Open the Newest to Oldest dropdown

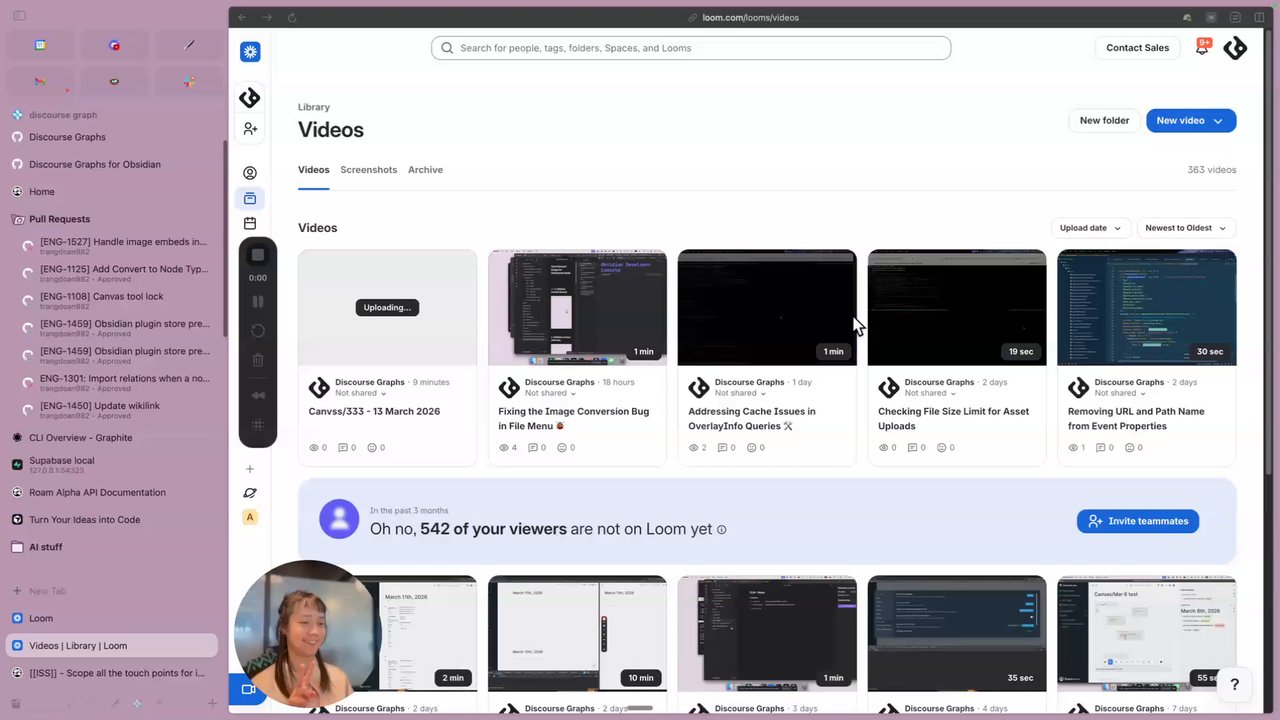coord(1186,228)
